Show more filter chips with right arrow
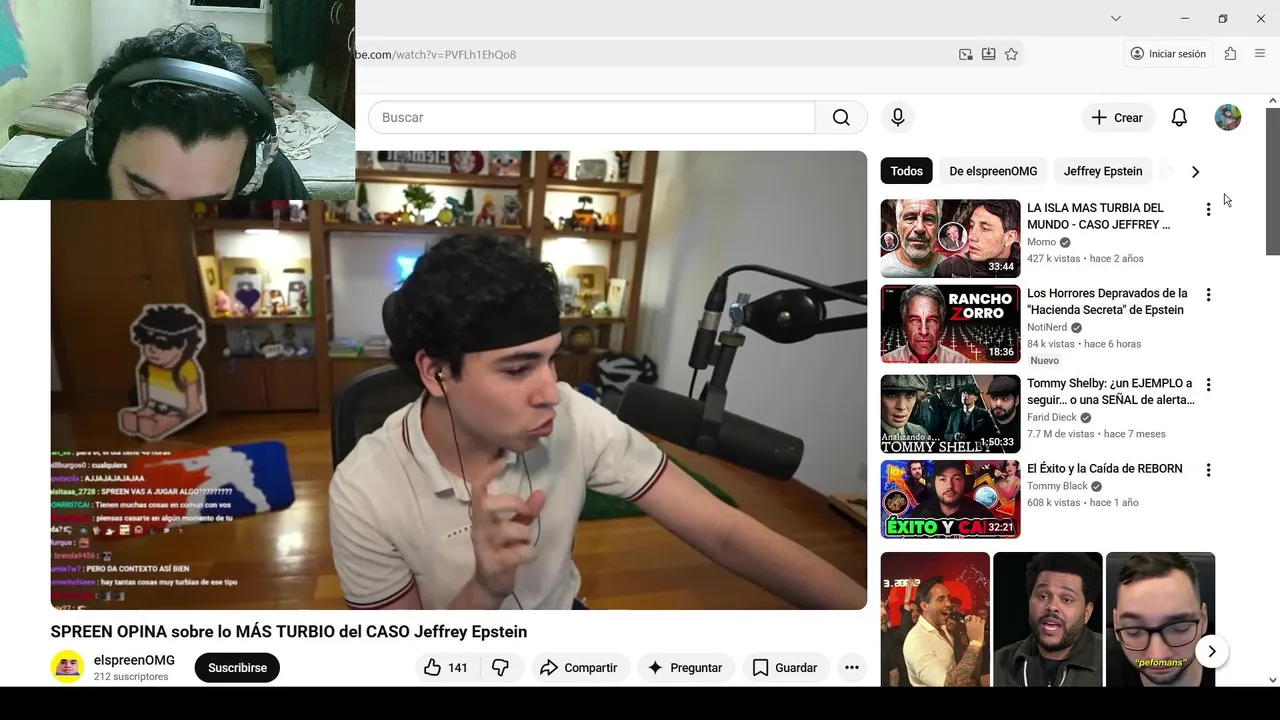The width and height of the screenshot is (1280, 720). [x=1195, y=171]
